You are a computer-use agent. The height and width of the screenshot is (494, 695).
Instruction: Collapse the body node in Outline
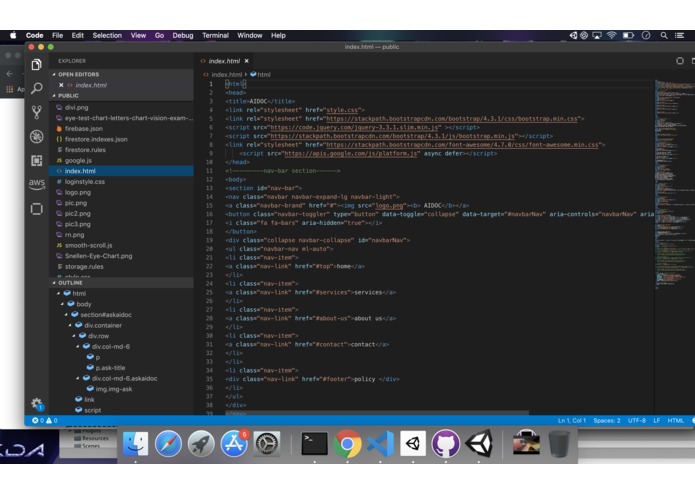[62, 304]
